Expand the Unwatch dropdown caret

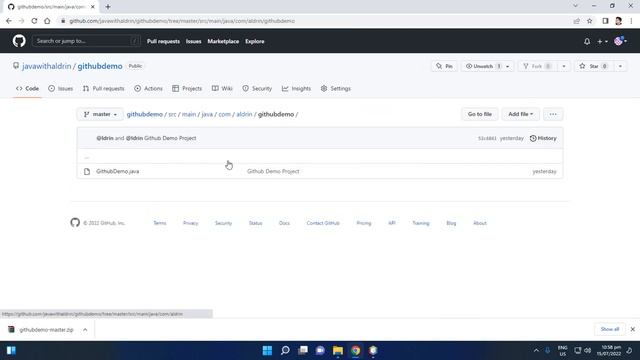point(508,66)
